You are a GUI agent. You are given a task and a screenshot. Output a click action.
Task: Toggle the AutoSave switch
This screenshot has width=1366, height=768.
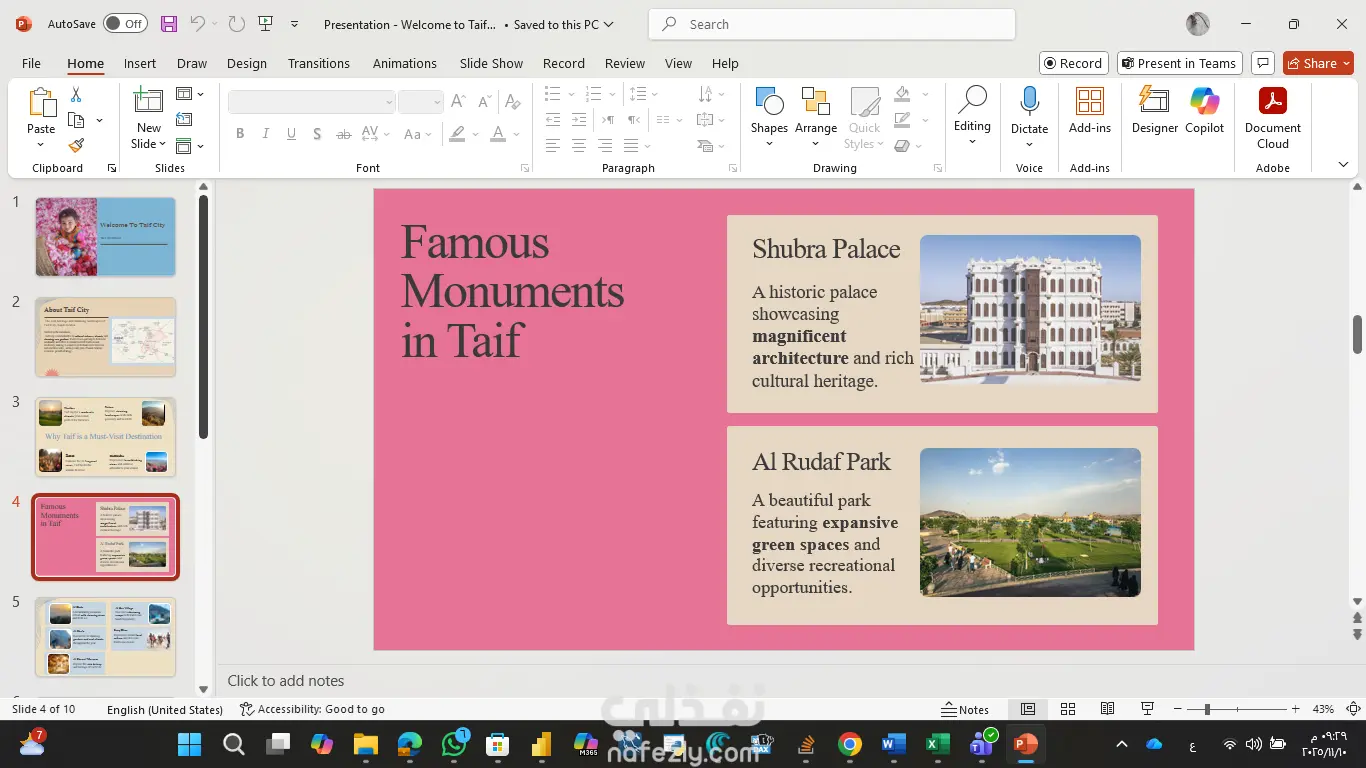pyautogui.click(x=125, y=24)
